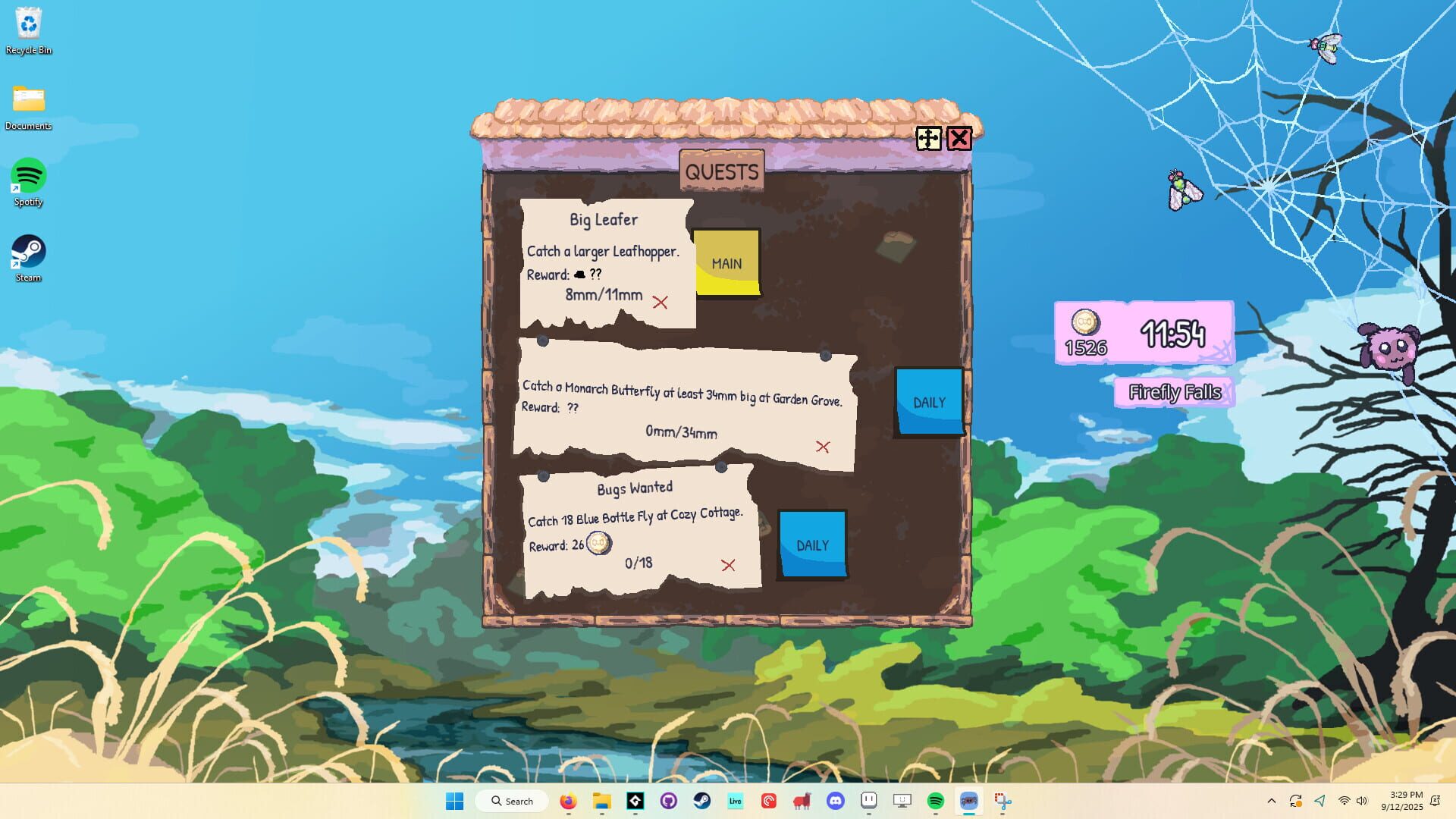Open the bug game from the taskbar

(x=970, y=801)
